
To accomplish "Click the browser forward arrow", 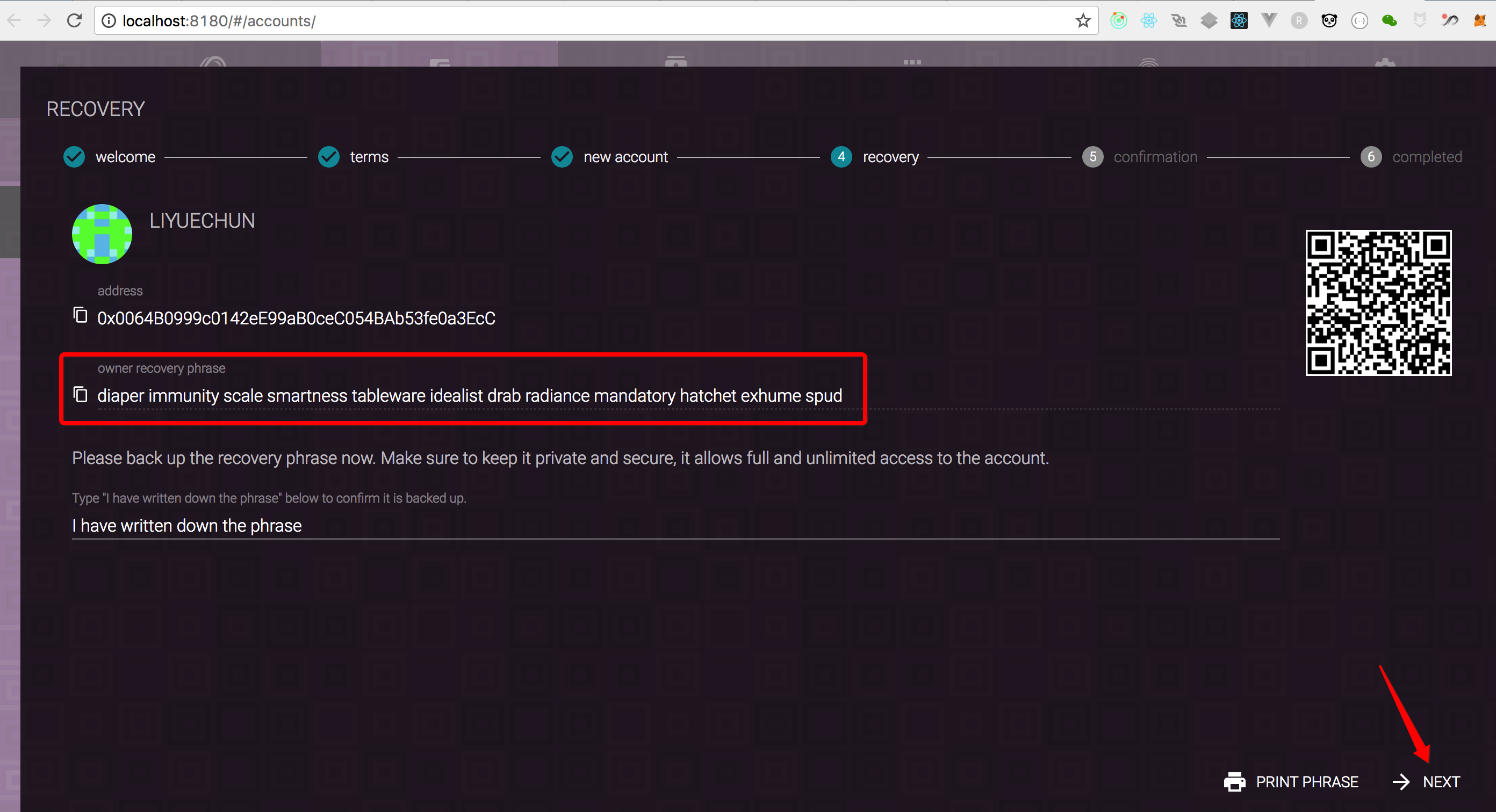I will (44, 21).
